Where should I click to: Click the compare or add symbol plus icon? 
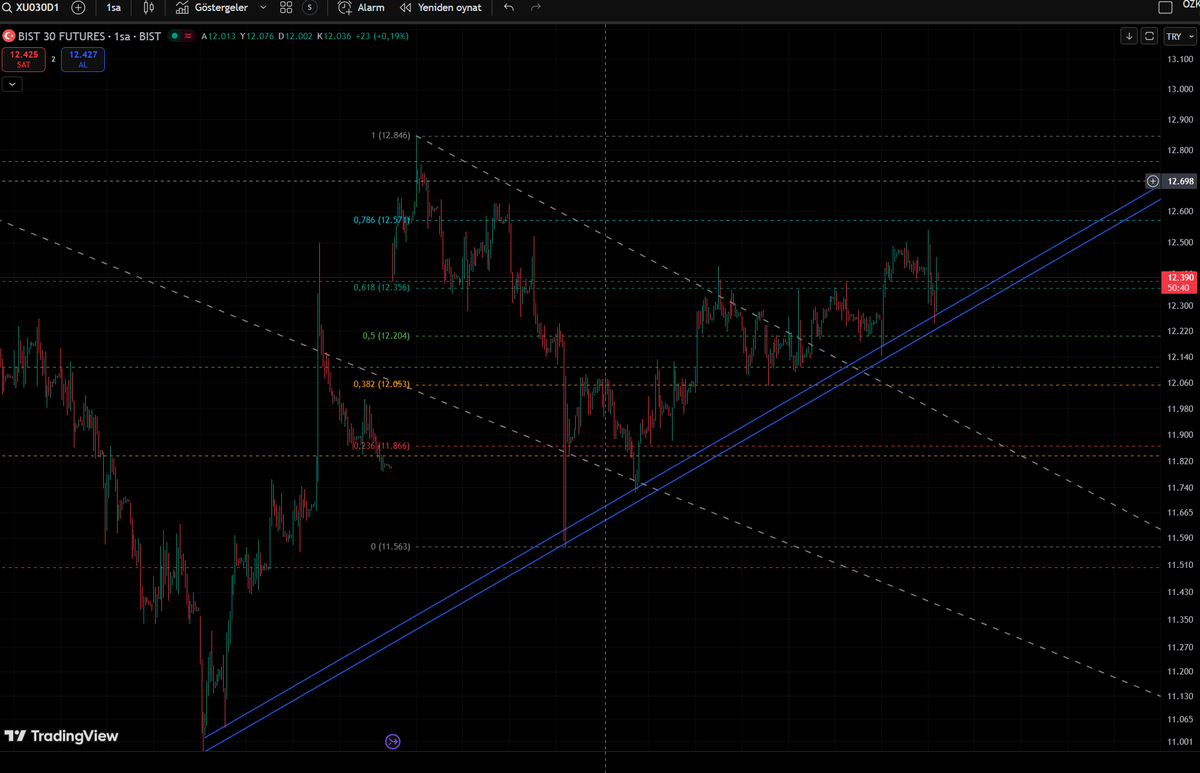pos(78,7)
